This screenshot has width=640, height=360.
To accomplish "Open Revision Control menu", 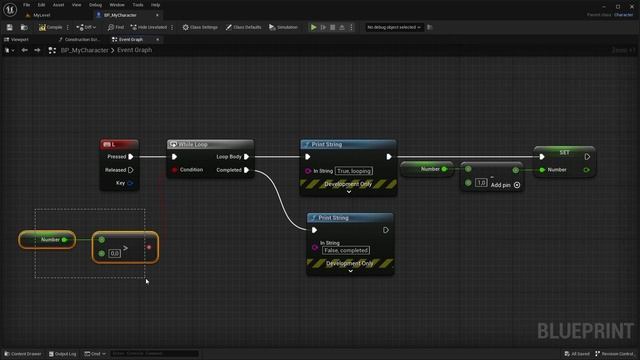I will [615, 354].
